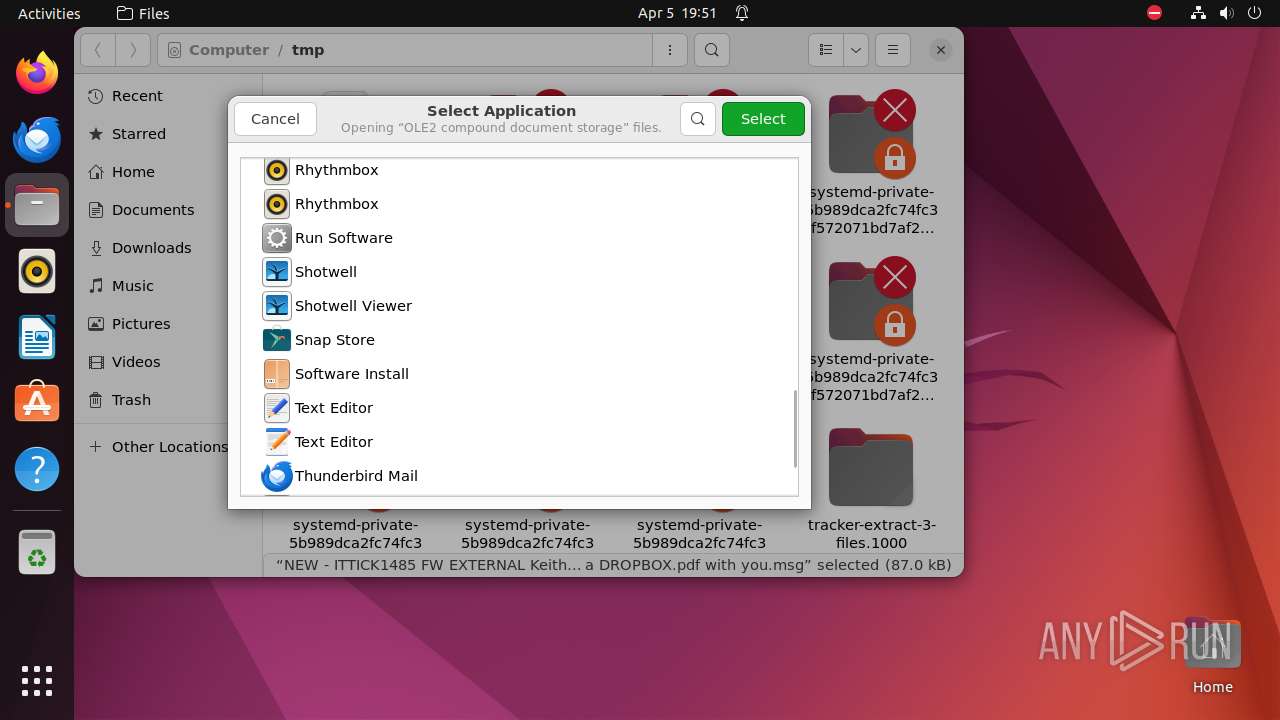Open the search icon in Select Application dialog

[698, 118]
